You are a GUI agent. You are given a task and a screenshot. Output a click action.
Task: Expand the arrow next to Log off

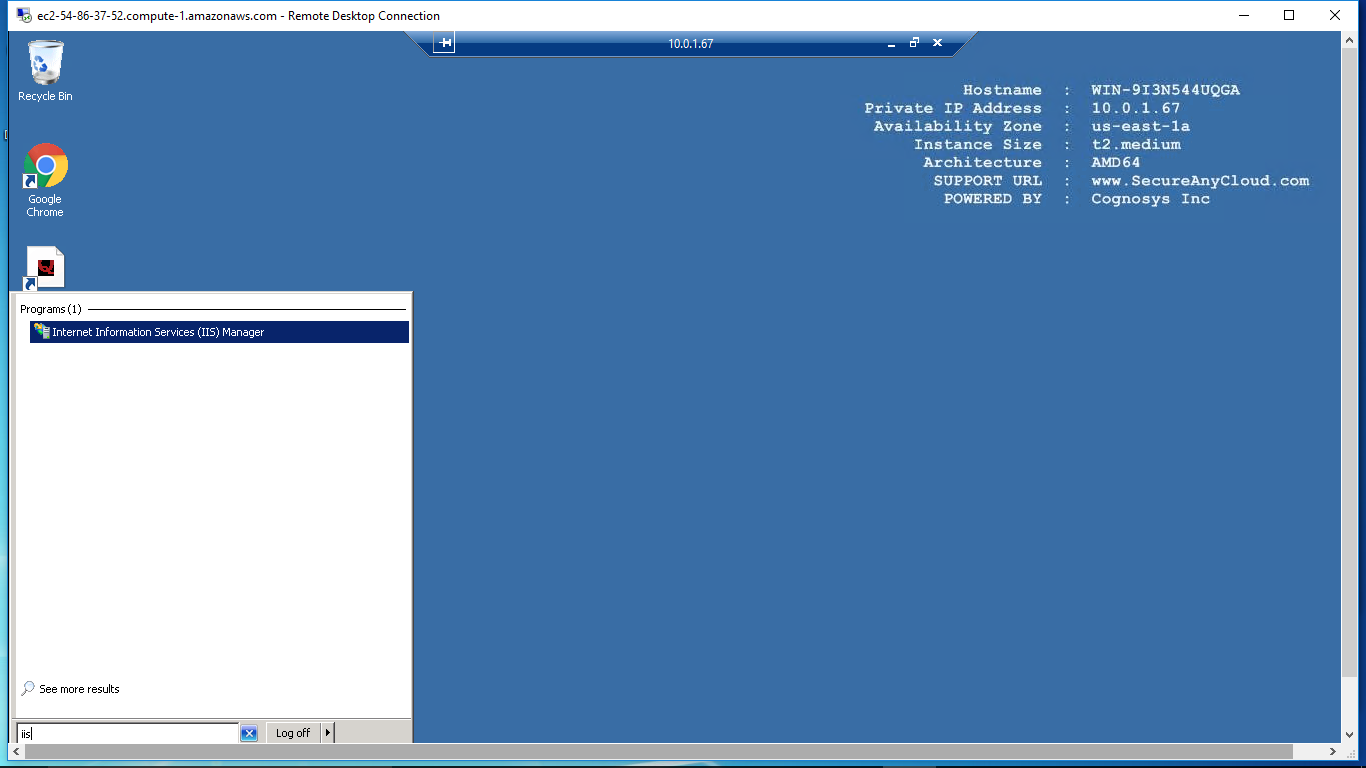click(327, 733)
